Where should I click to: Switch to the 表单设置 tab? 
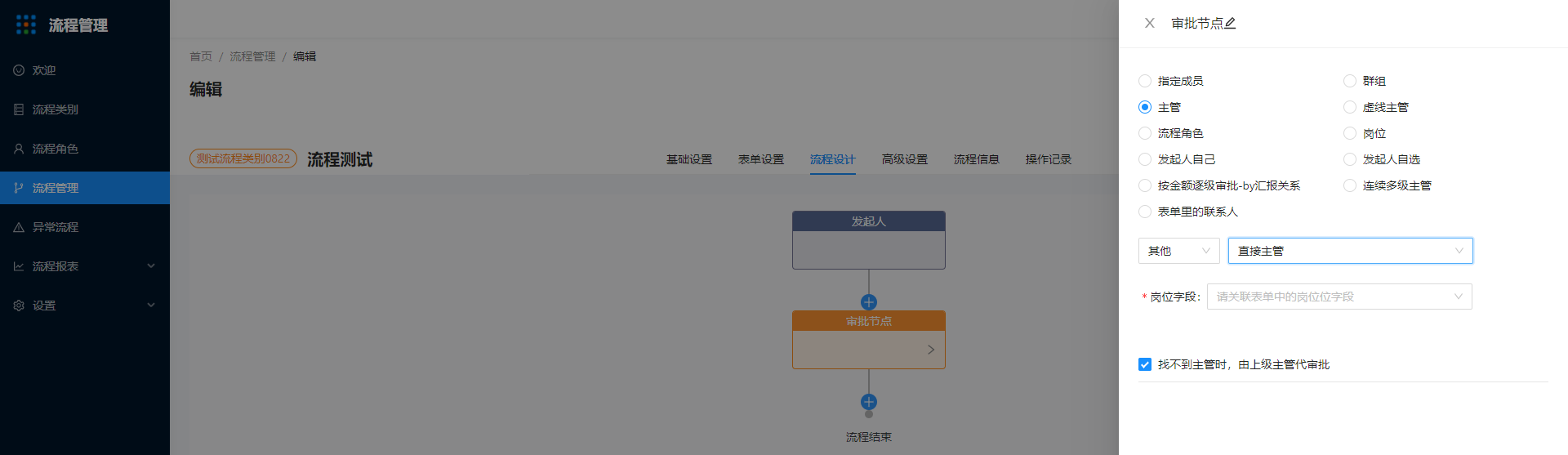(761, 159)
